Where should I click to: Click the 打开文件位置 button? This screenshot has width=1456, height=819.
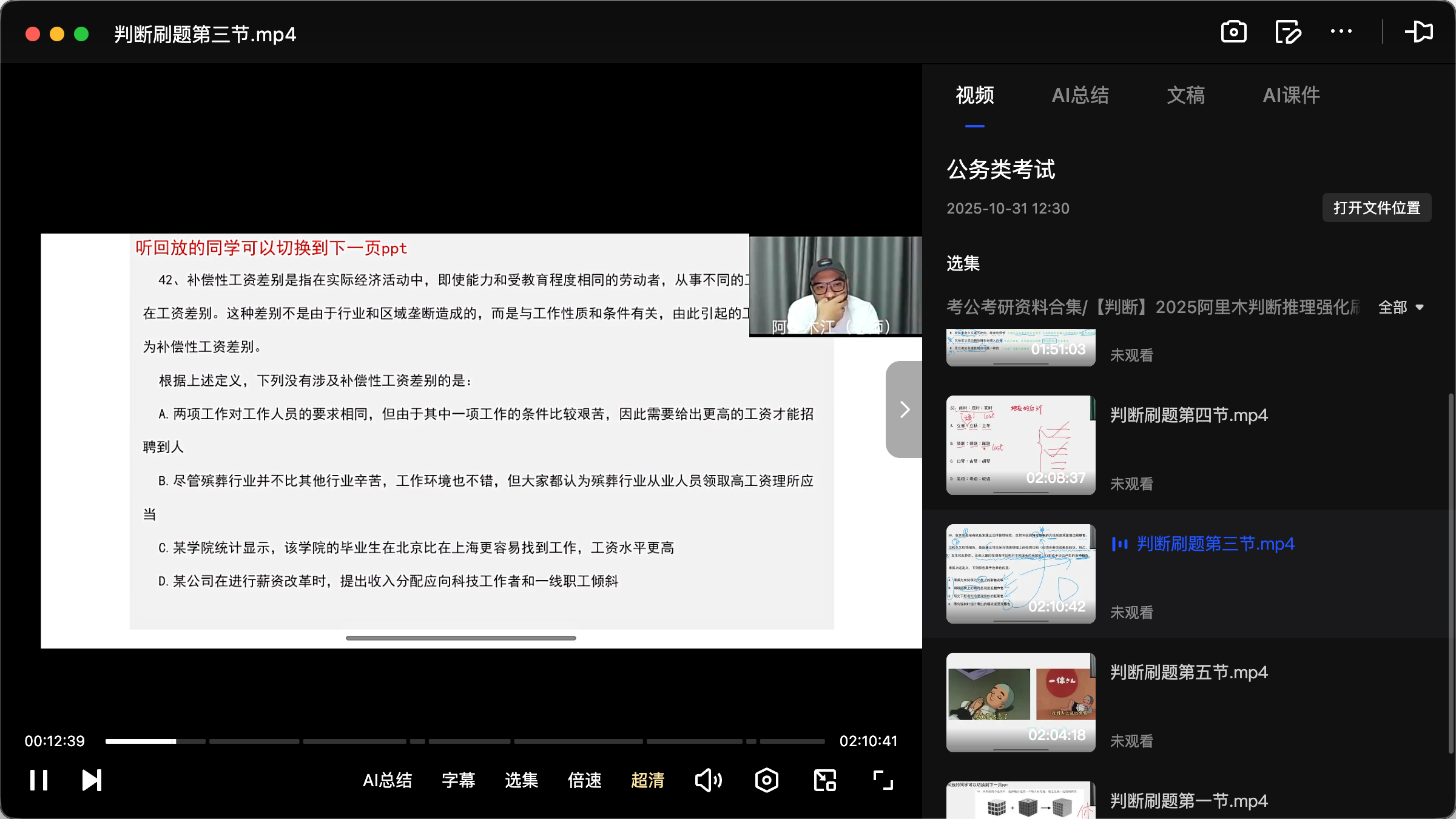coord(1376,207)
